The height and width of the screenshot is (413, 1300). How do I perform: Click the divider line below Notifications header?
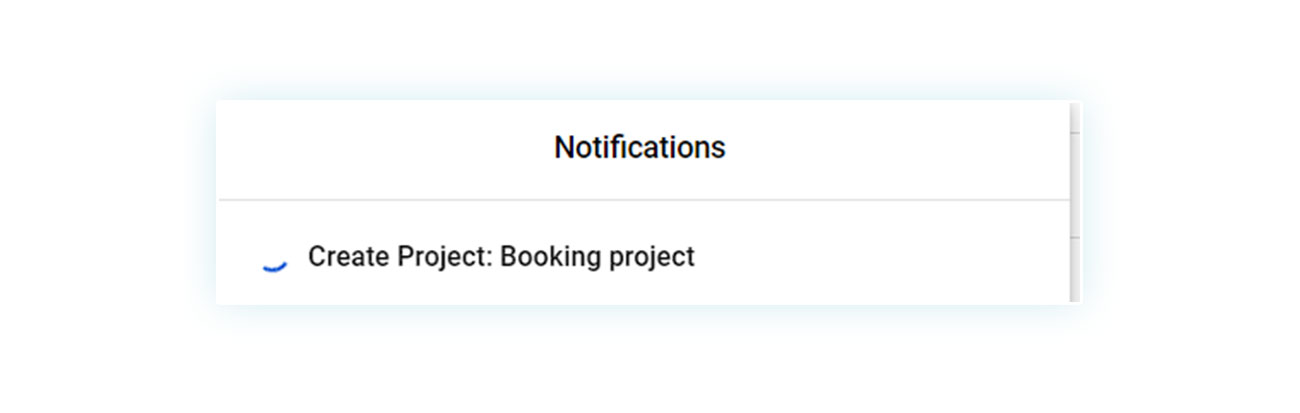pyautogui.click(x=644, y=200)
